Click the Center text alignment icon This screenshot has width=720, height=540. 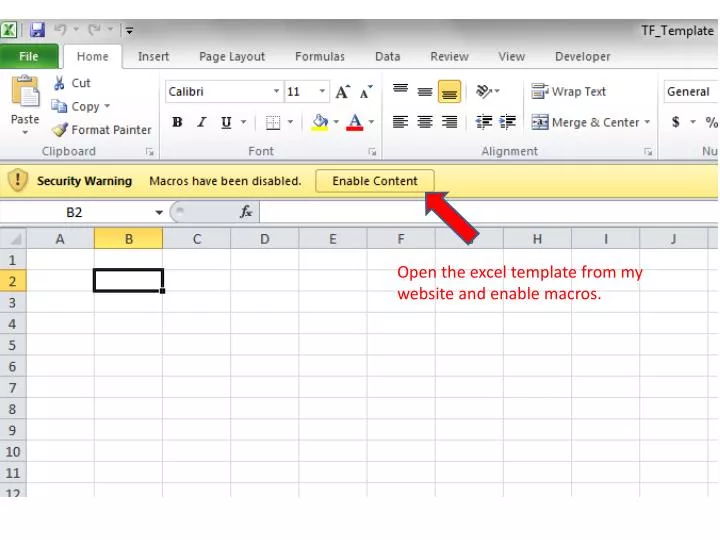tap(425, 122)
